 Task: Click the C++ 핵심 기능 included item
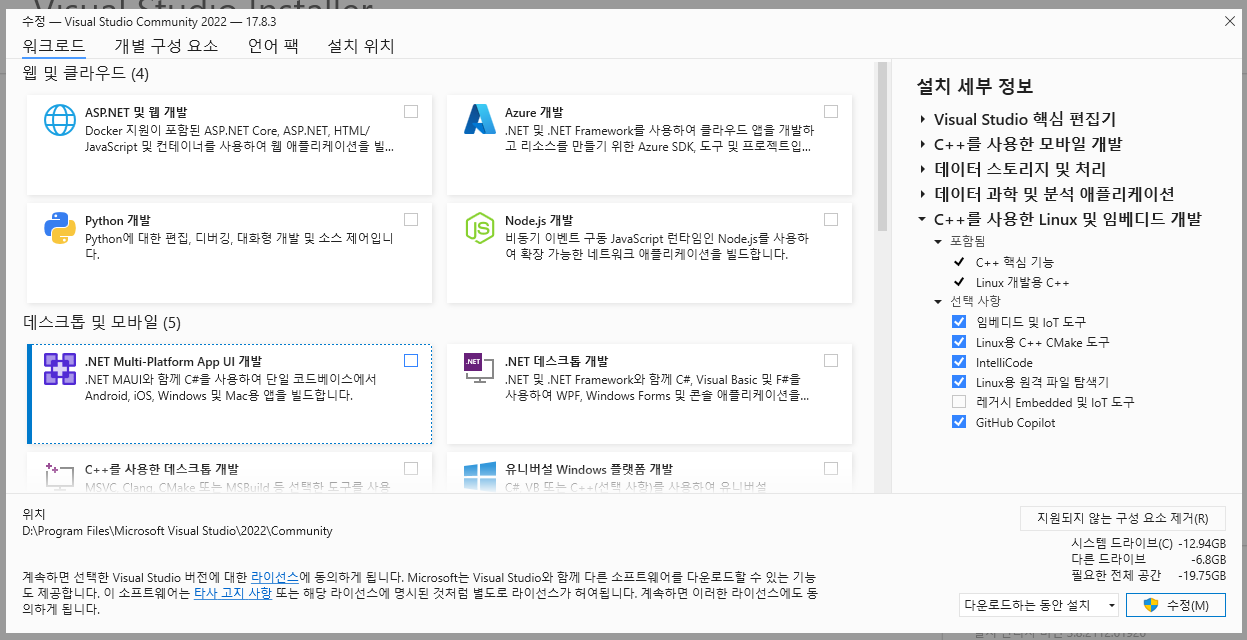pyautogui.click(x=1015, y=262)
